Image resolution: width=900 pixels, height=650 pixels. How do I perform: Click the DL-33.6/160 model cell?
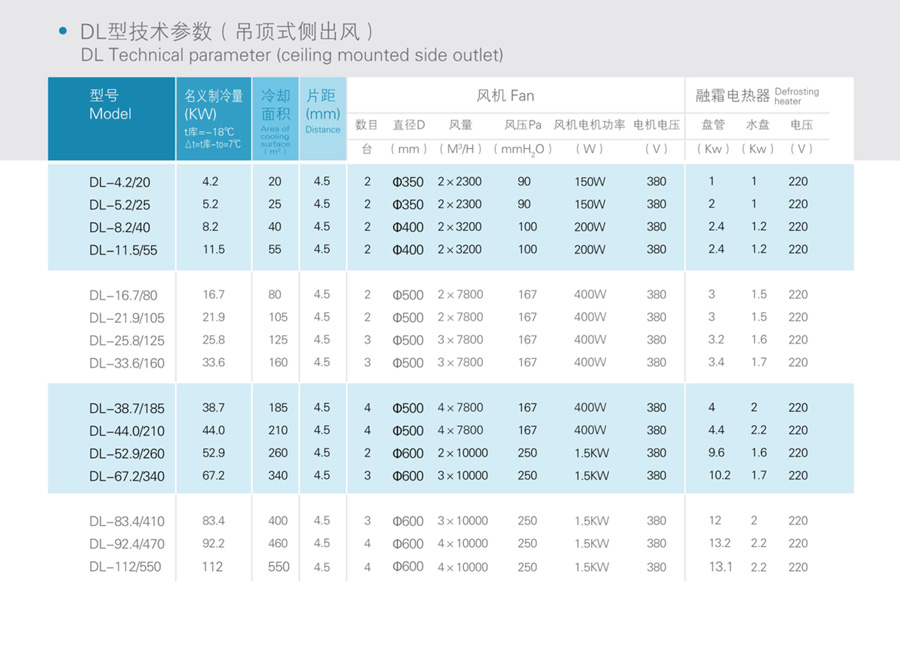pyautogui.click(x=126, y=363)
